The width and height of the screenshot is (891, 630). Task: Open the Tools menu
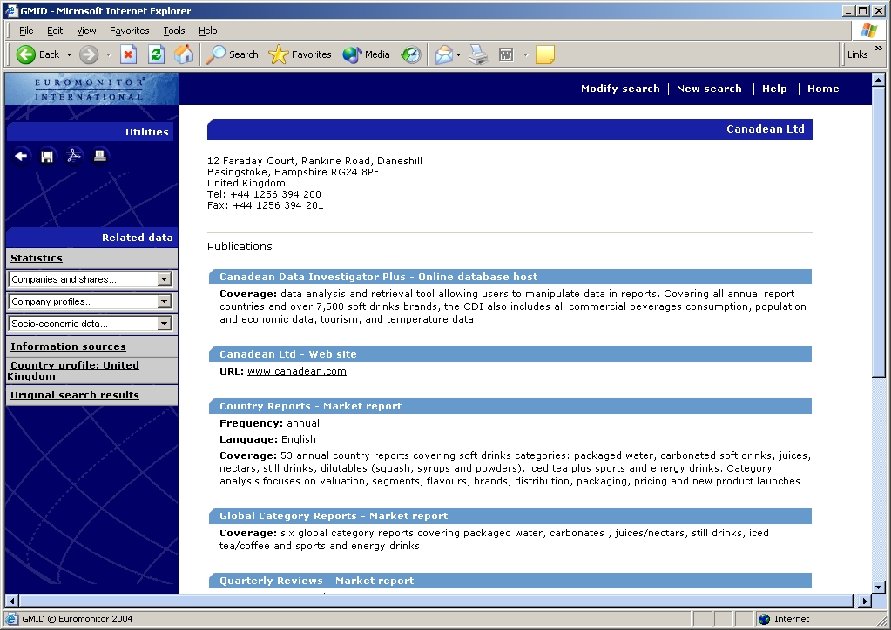point(175,30)
